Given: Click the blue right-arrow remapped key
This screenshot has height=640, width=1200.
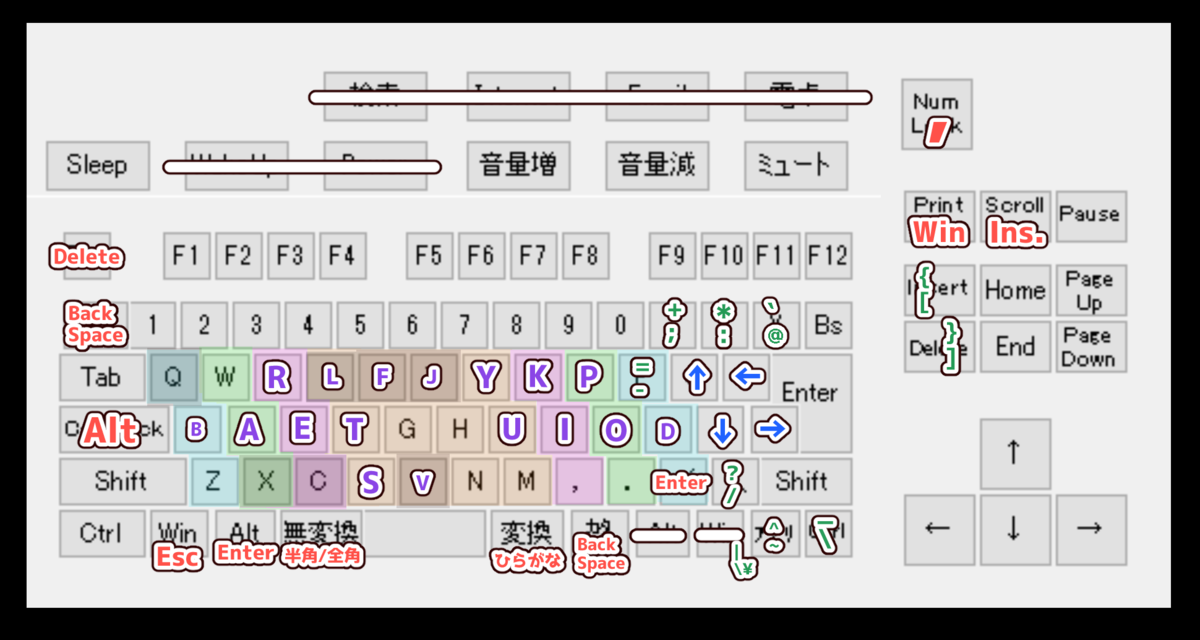Looking at the screenshot, I should click(770, 429).
